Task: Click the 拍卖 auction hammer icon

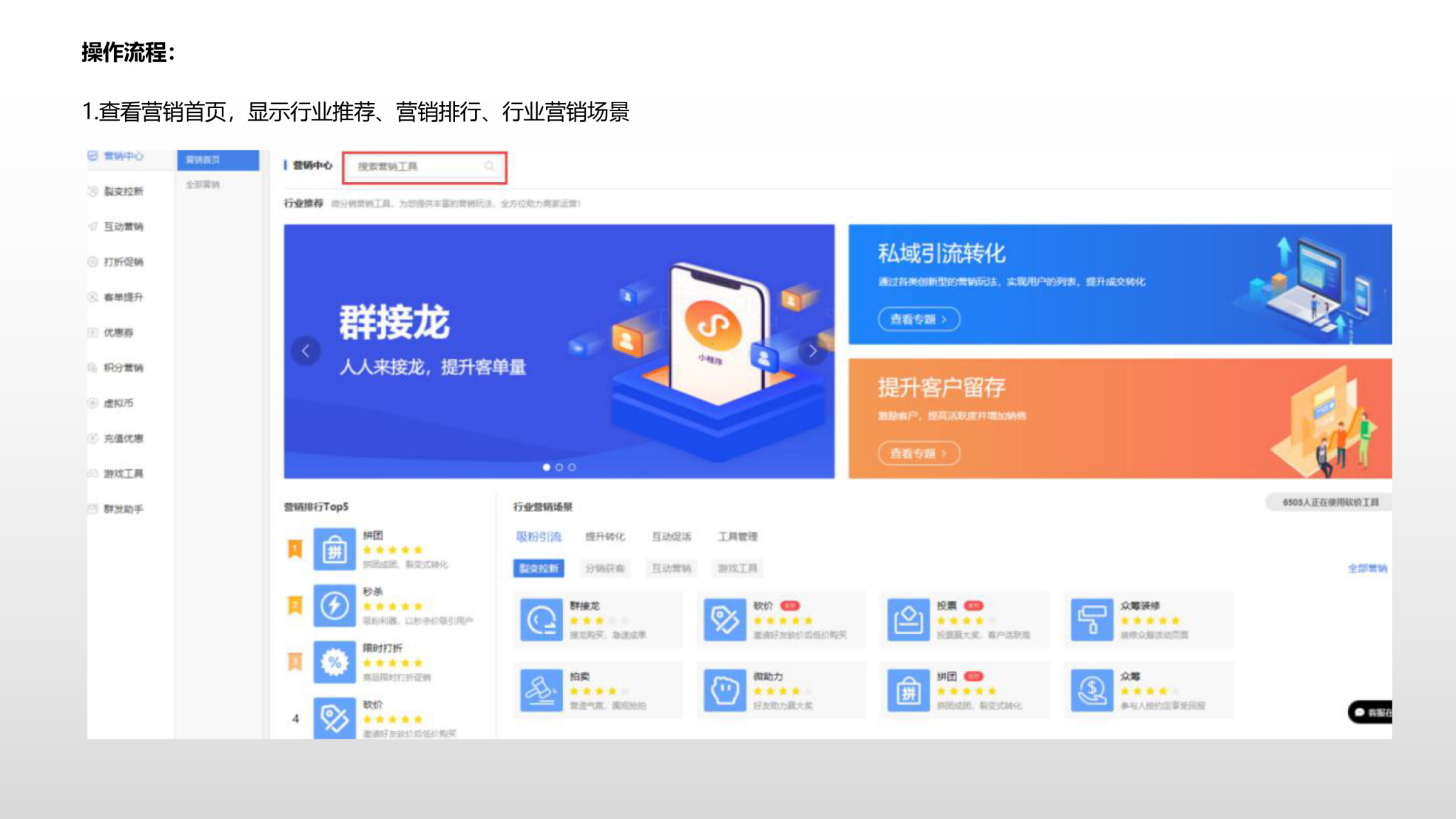Action: point(540,690)
